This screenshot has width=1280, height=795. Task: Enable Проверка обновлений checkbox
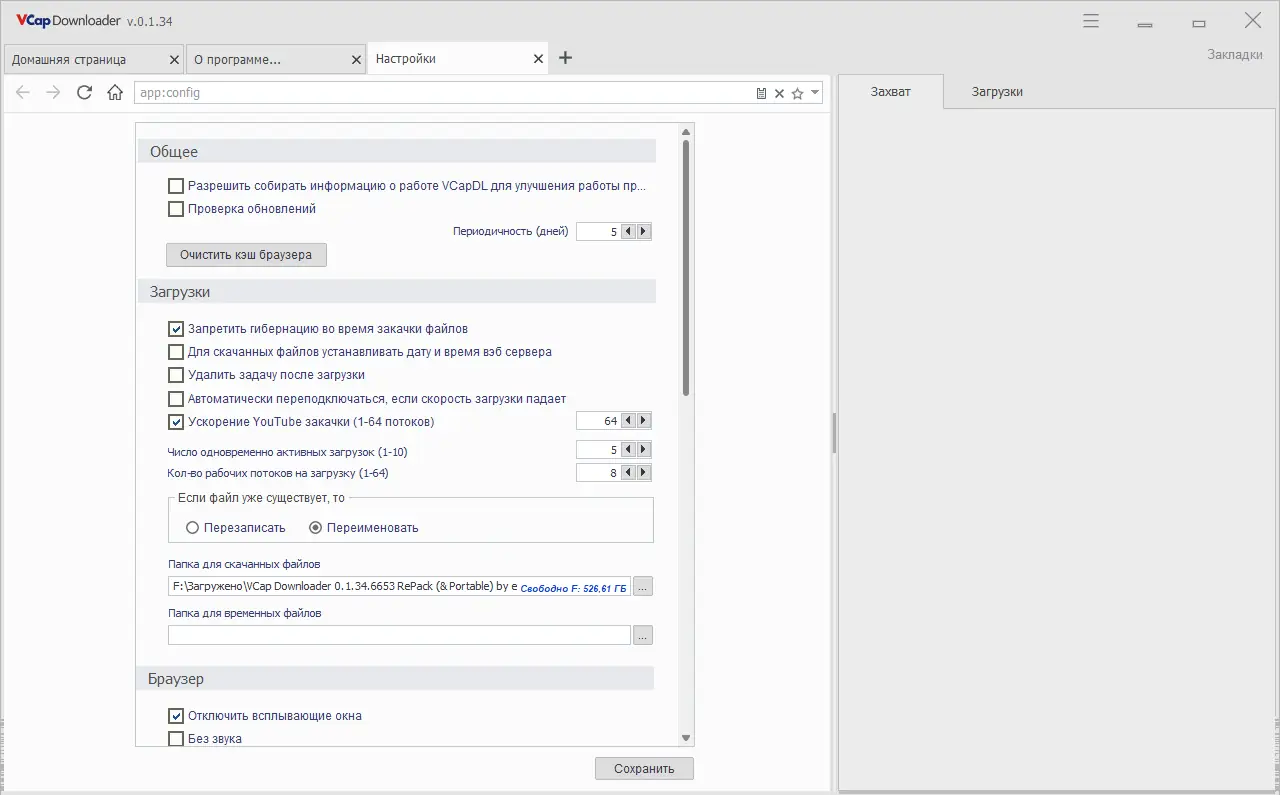176,209
